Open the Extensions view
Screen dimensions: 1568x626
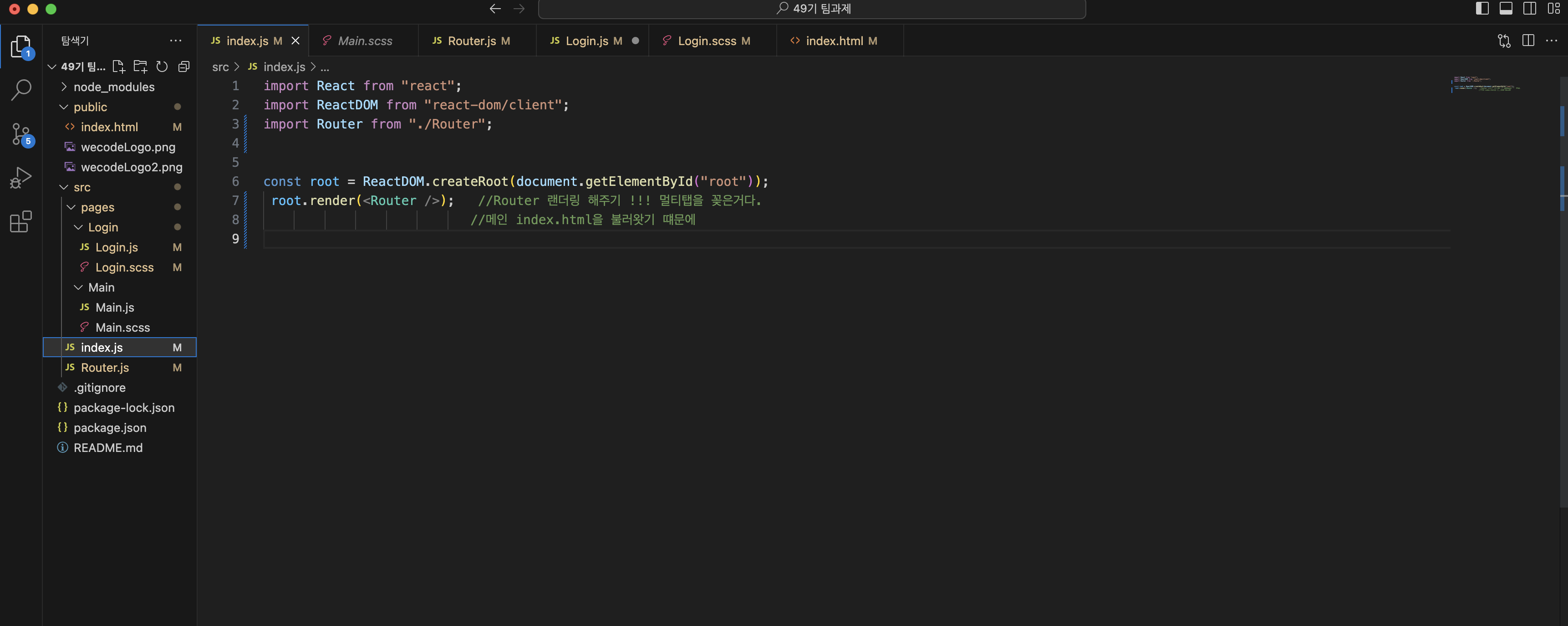pyautogui.click(x=21, y=222)
